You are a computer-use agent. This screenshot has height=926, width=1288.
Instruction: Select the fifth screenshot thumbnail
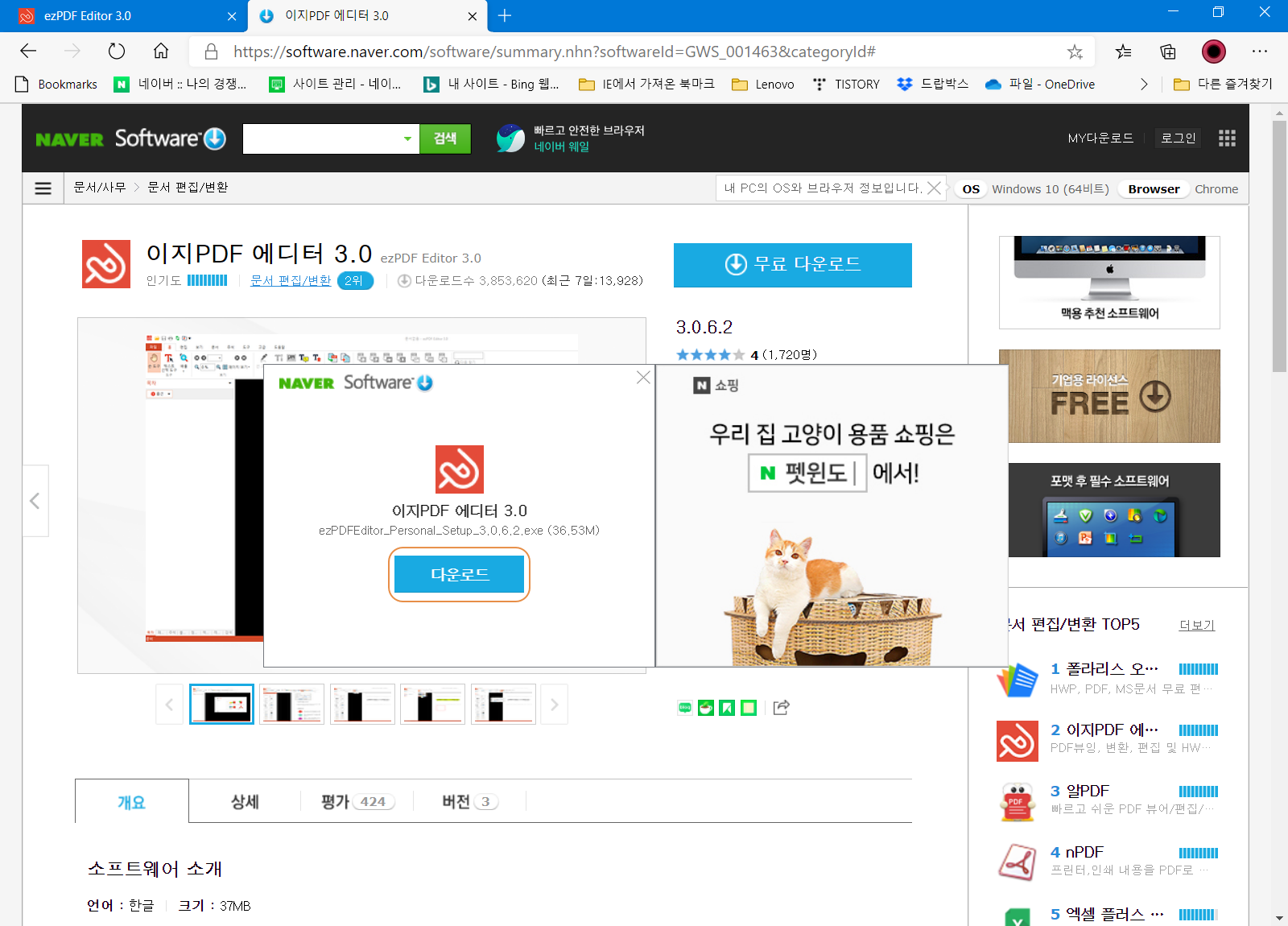[503, 704]
